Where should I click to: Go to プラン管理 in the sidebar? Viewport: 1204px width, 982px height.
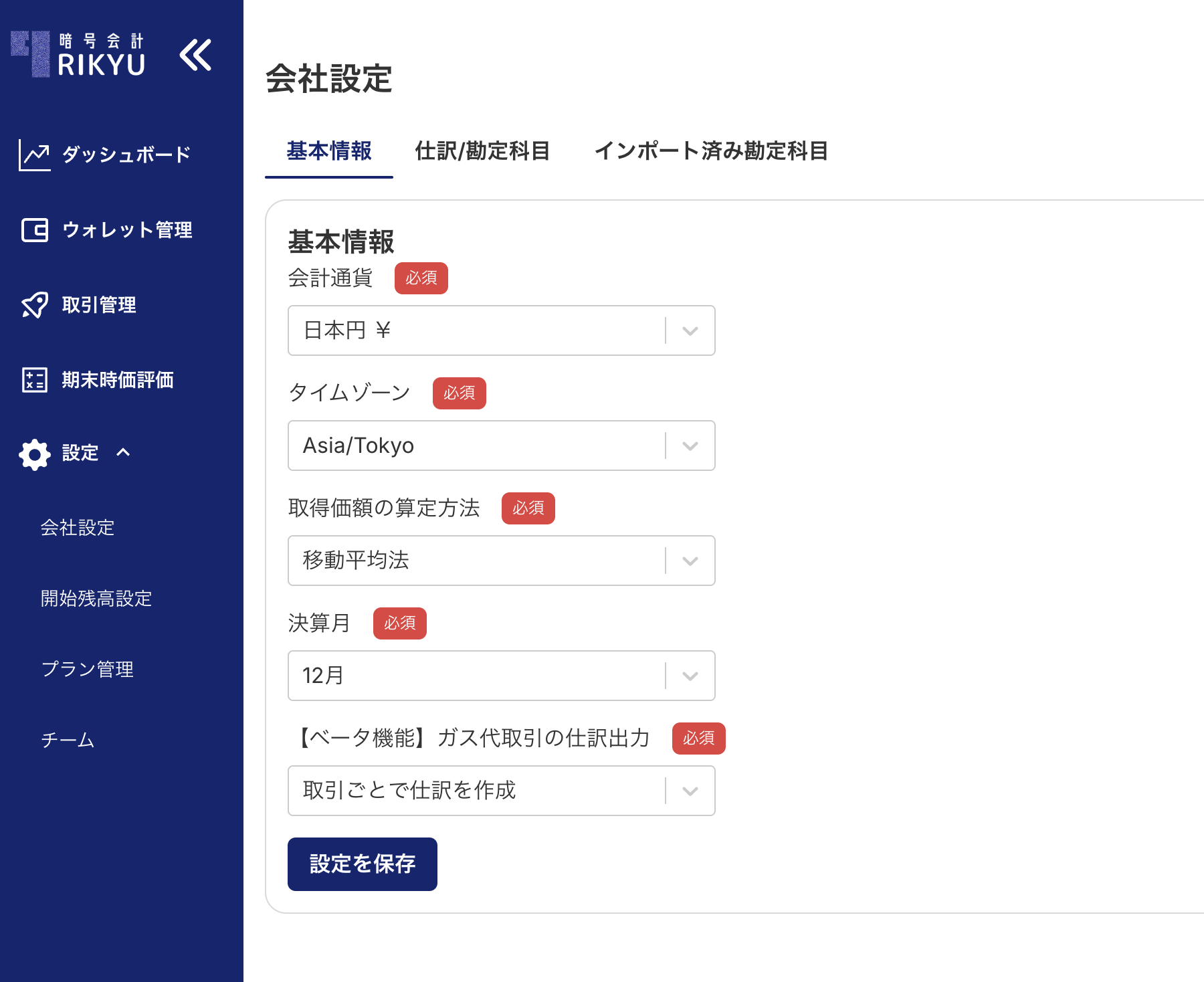pyautogui.click(x=88, y=670)
